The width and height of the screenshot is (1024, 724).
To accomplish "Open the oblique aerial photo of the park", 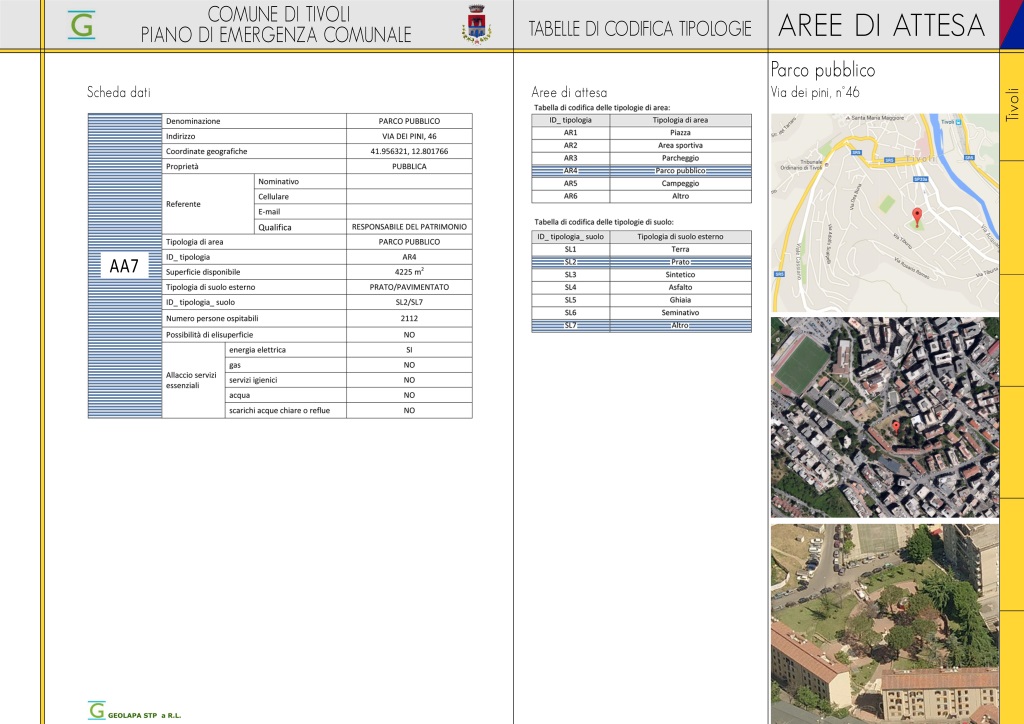I will [885, 623].
